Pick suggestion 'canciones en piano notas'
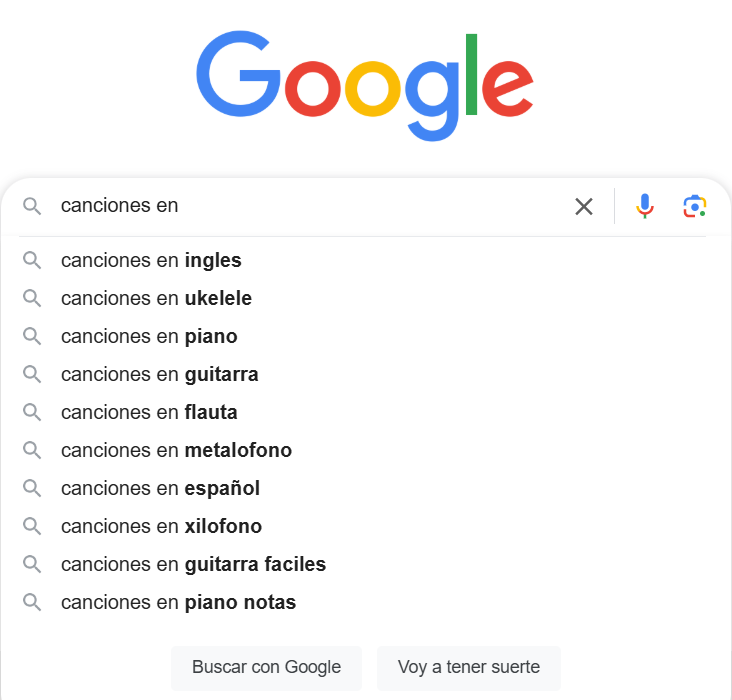The height and width of the screenshot is (700, 732). (178, 602)
